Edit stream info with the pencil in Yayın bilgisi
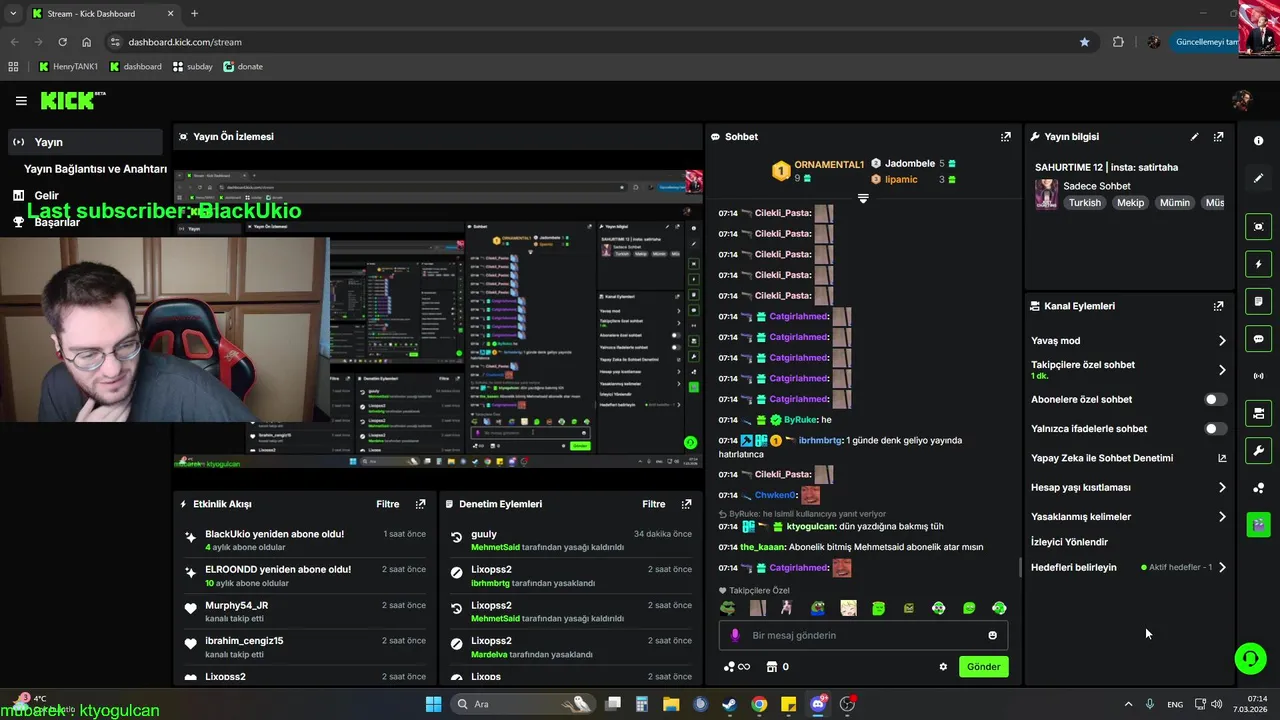The height and width of the screenshot is (720, 1280). click(x=1194, y=137)
